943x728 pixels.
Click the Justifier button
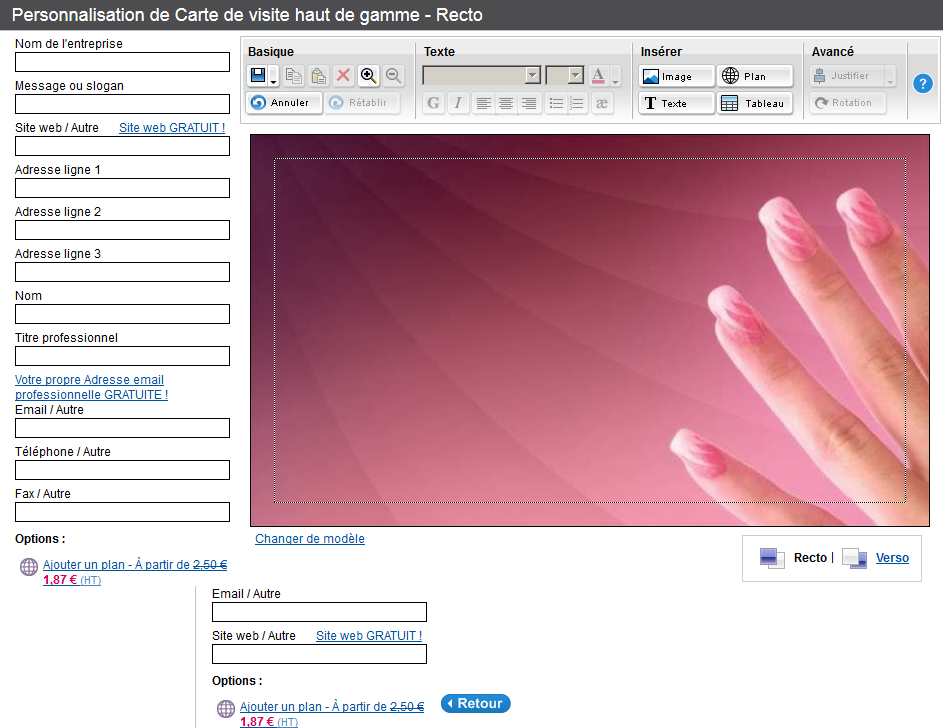point(847,76)
